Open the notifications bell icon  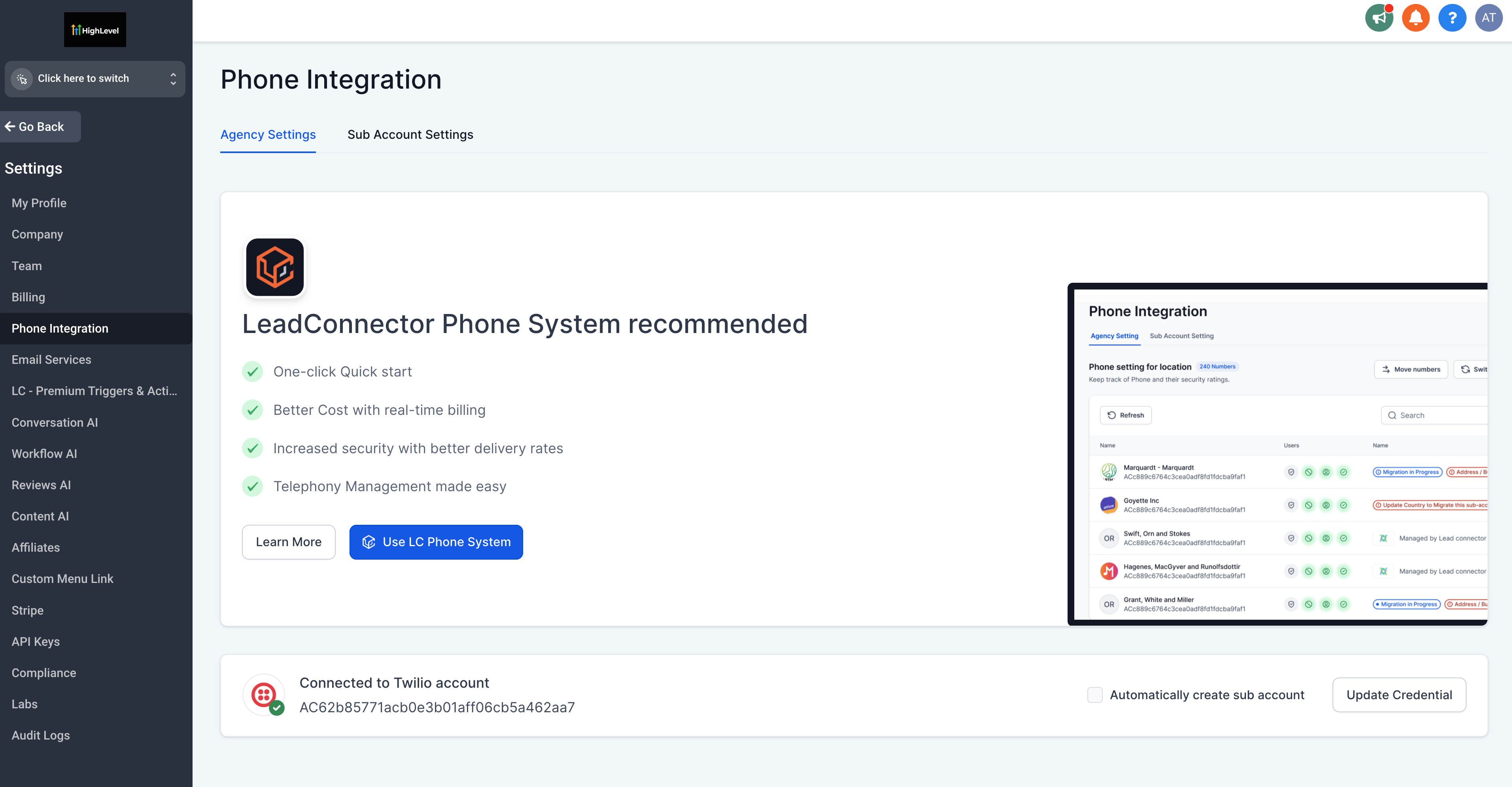[x=1416, y=18]
